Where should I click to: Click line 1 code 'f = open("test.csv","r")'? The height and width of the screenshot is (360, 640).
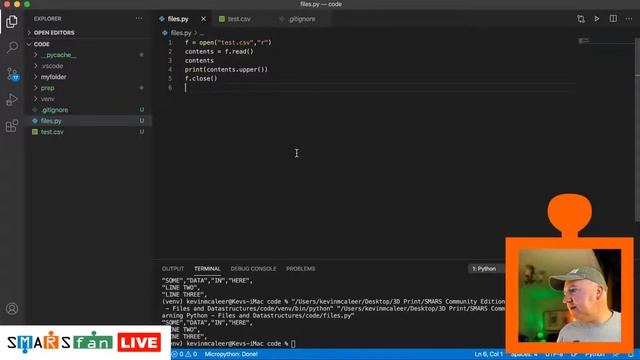coord(228,42)
